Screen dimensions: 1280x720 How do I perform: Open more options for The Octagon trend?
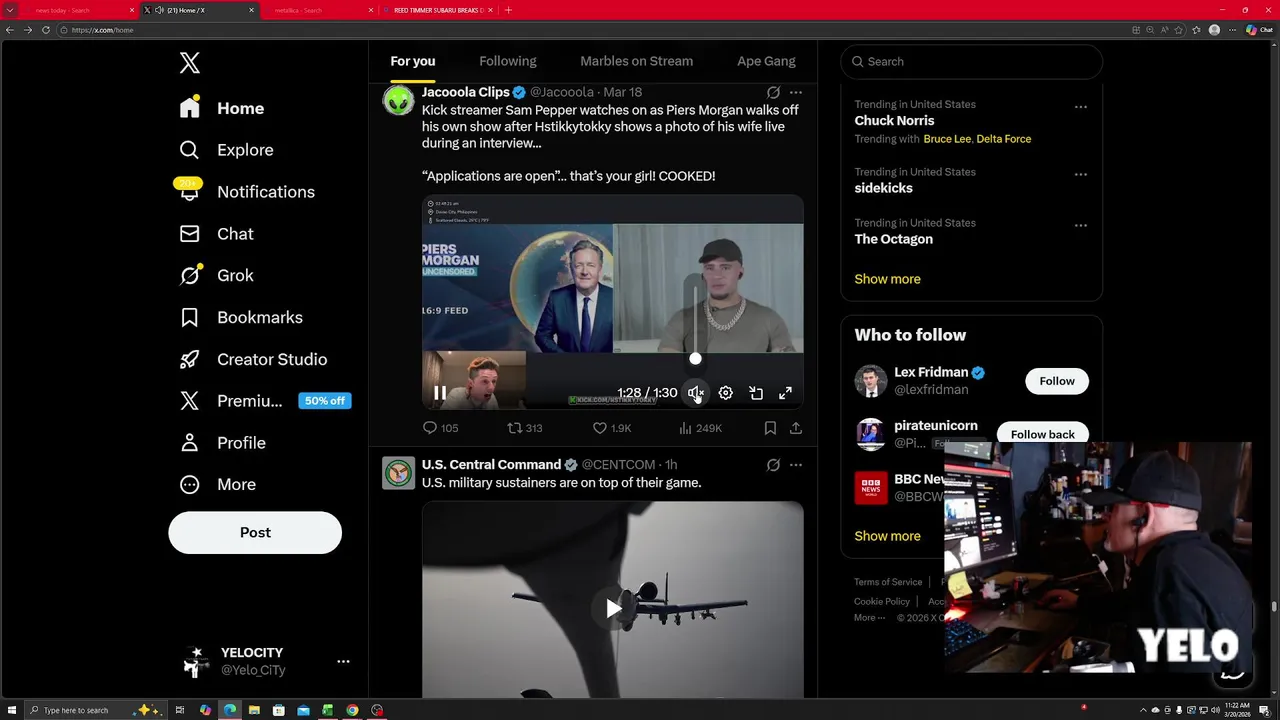(x=1081, y=225)
